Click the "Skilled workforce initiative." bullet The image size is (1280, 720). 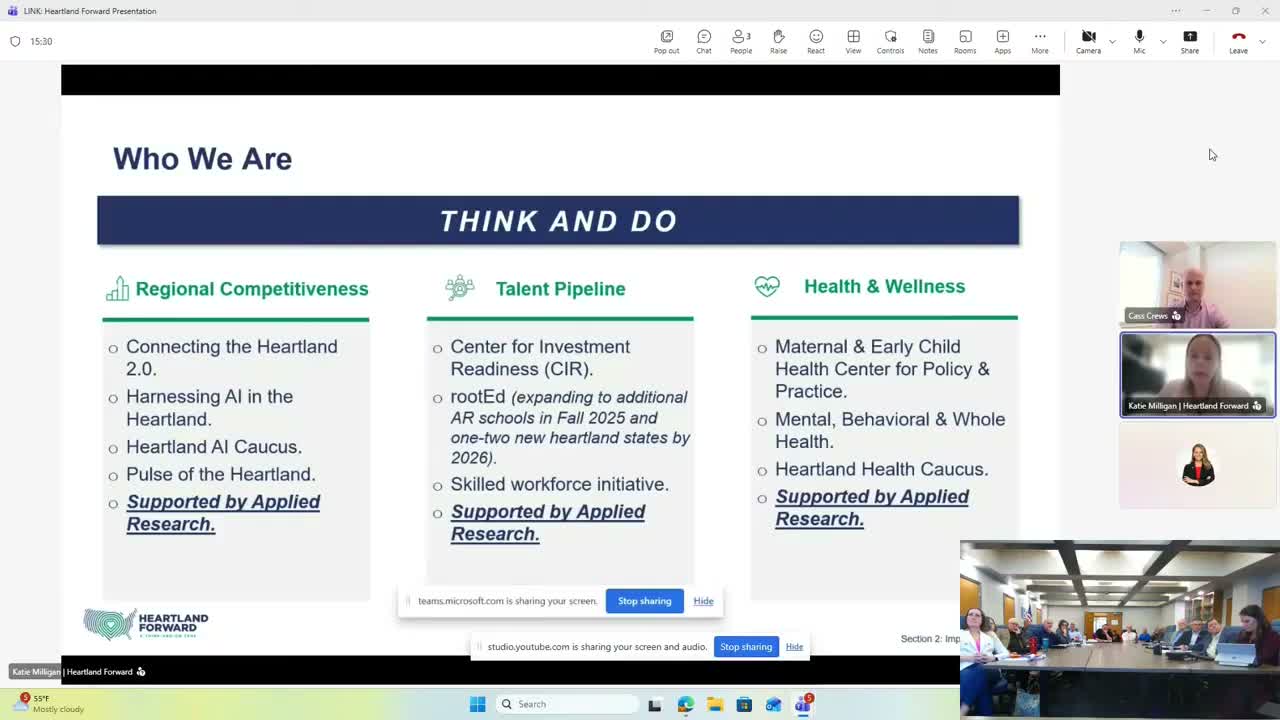pos(559,484)
